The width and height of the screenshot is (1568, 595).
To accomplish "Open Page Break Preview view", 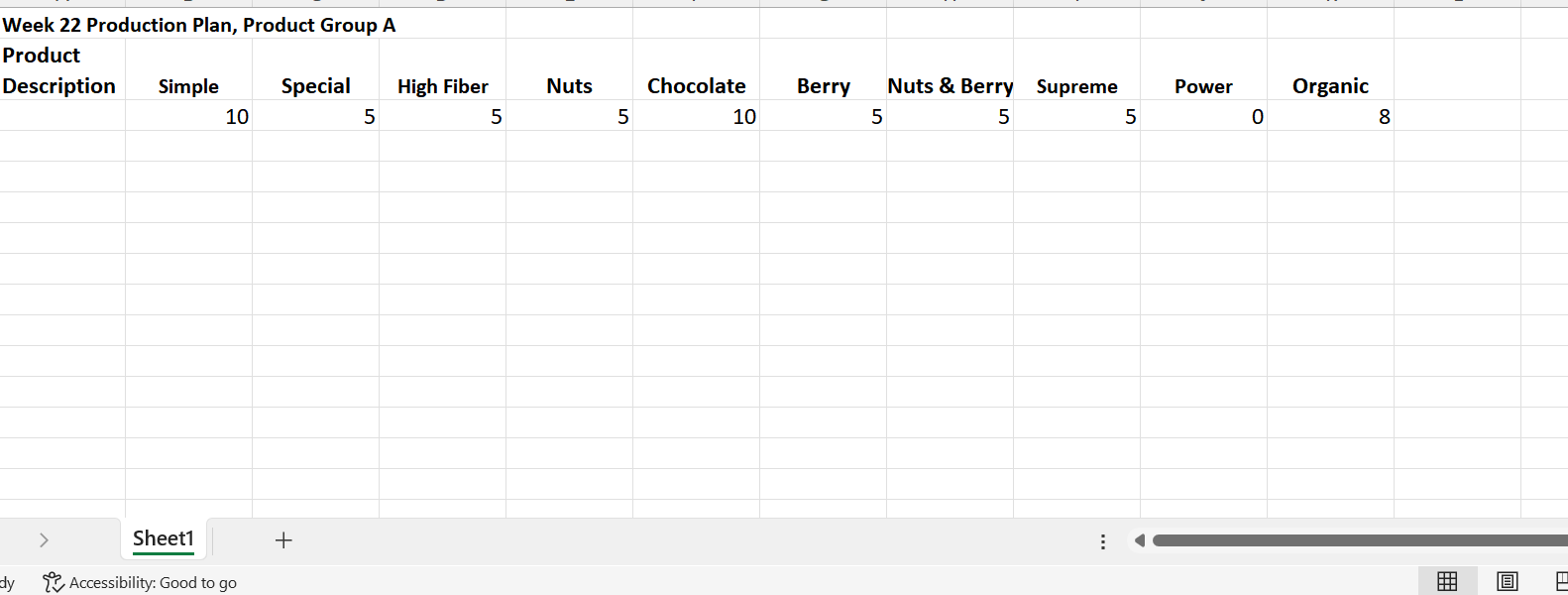I will point(1561,582).
